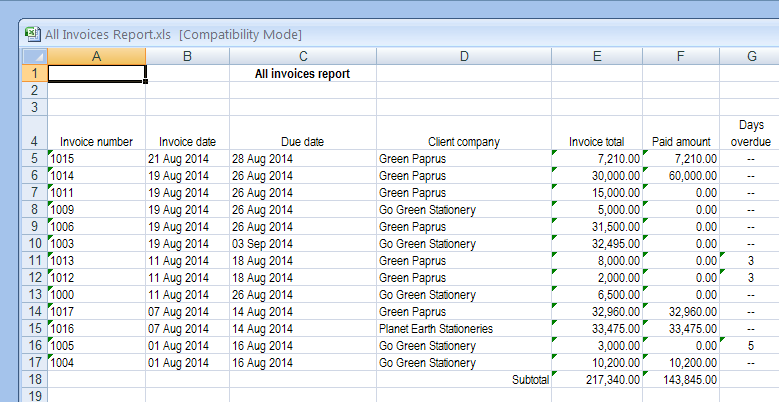The image size is (779, 402).
Task: Select invoice number 1000 cell
Action: [x=96, y=295]
